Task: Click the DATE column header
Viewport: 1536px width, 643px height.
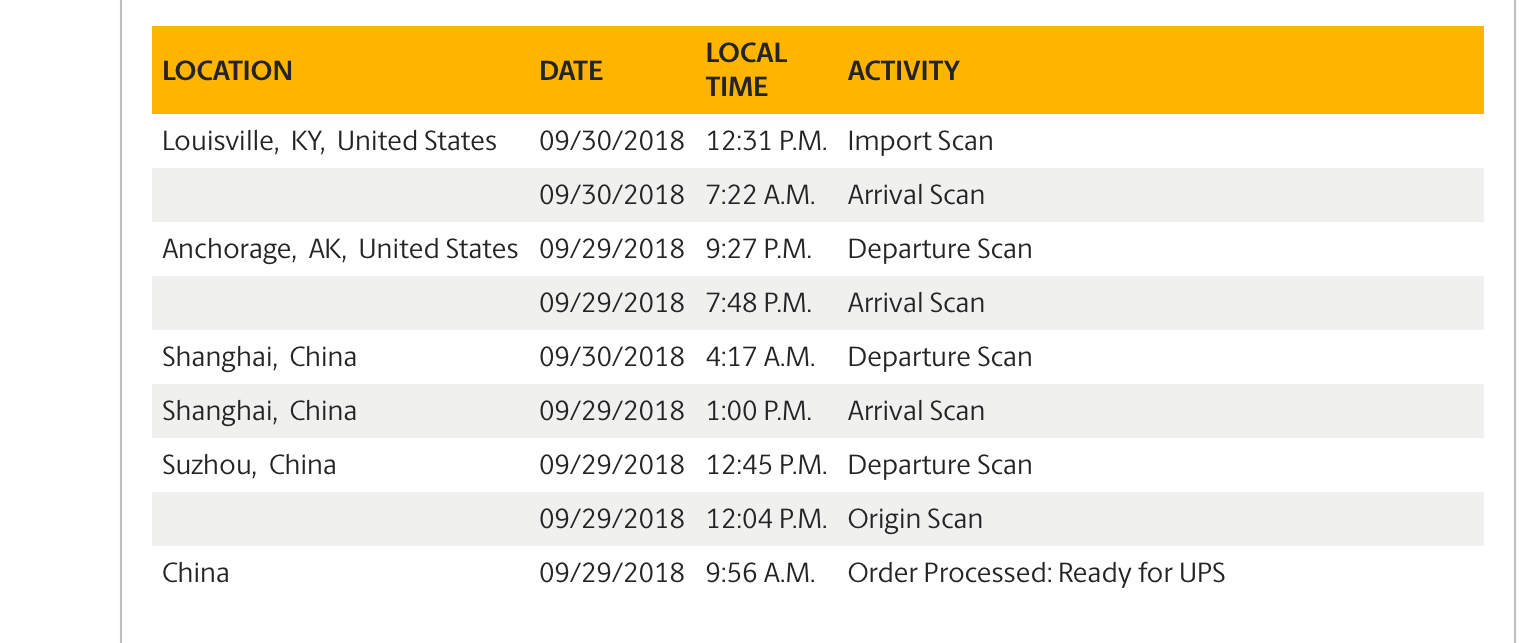Action: 571,71
